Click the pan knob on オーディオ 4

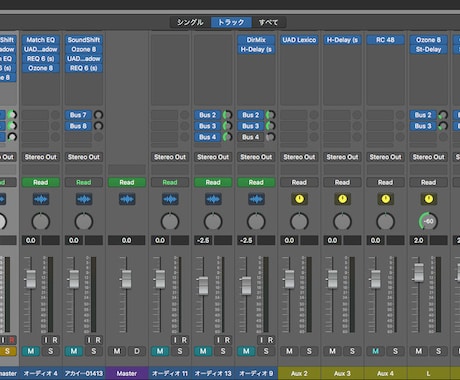[41, 222]
